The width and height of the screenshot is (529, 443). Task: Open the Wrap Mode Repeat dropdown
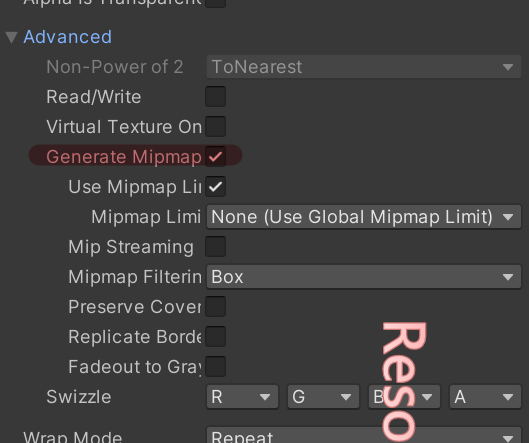tap(364, 436)
